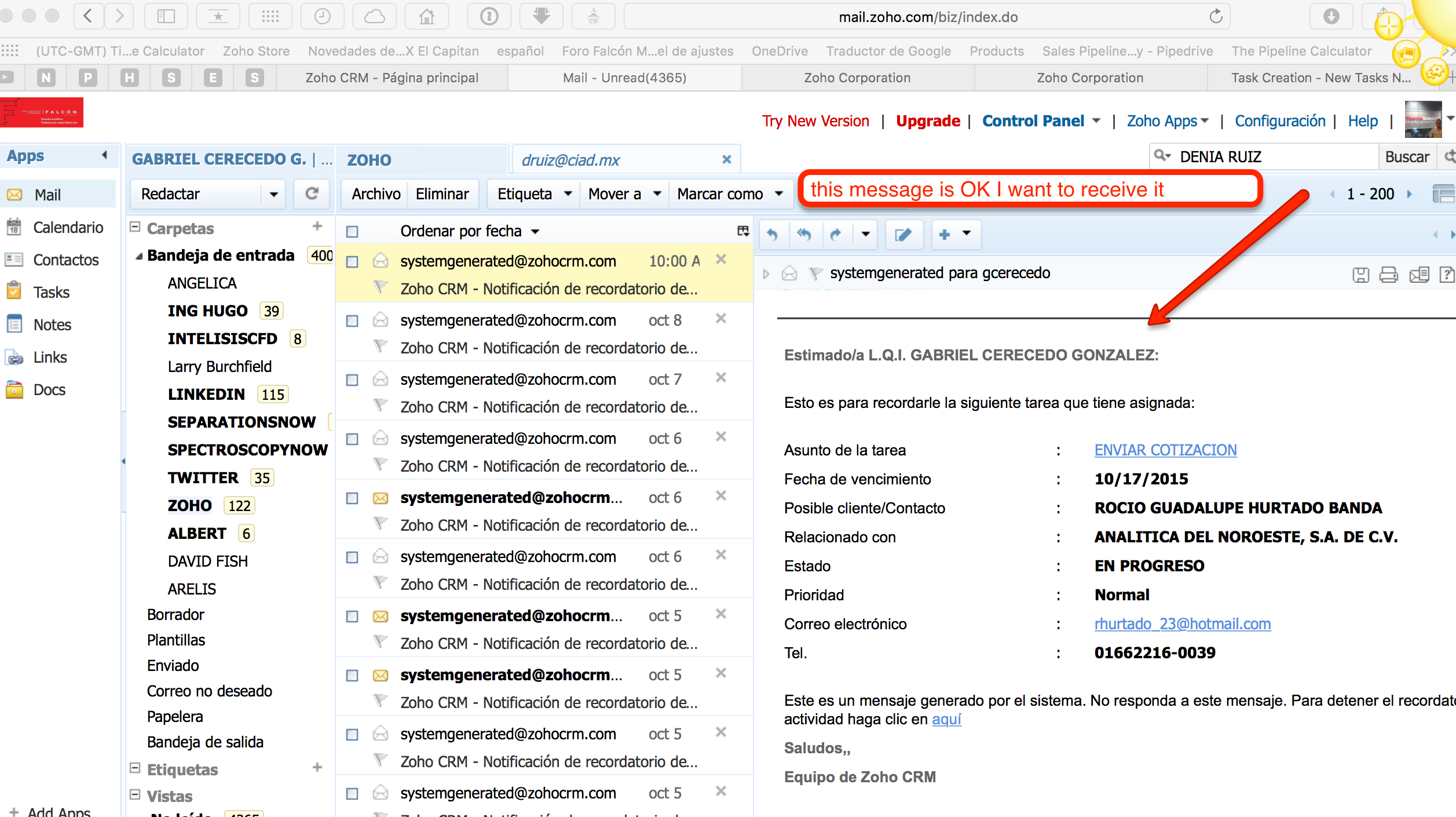Switch to Zoho CRM - Página principal browser tab
1456x817 pixels.
[392, 78]
